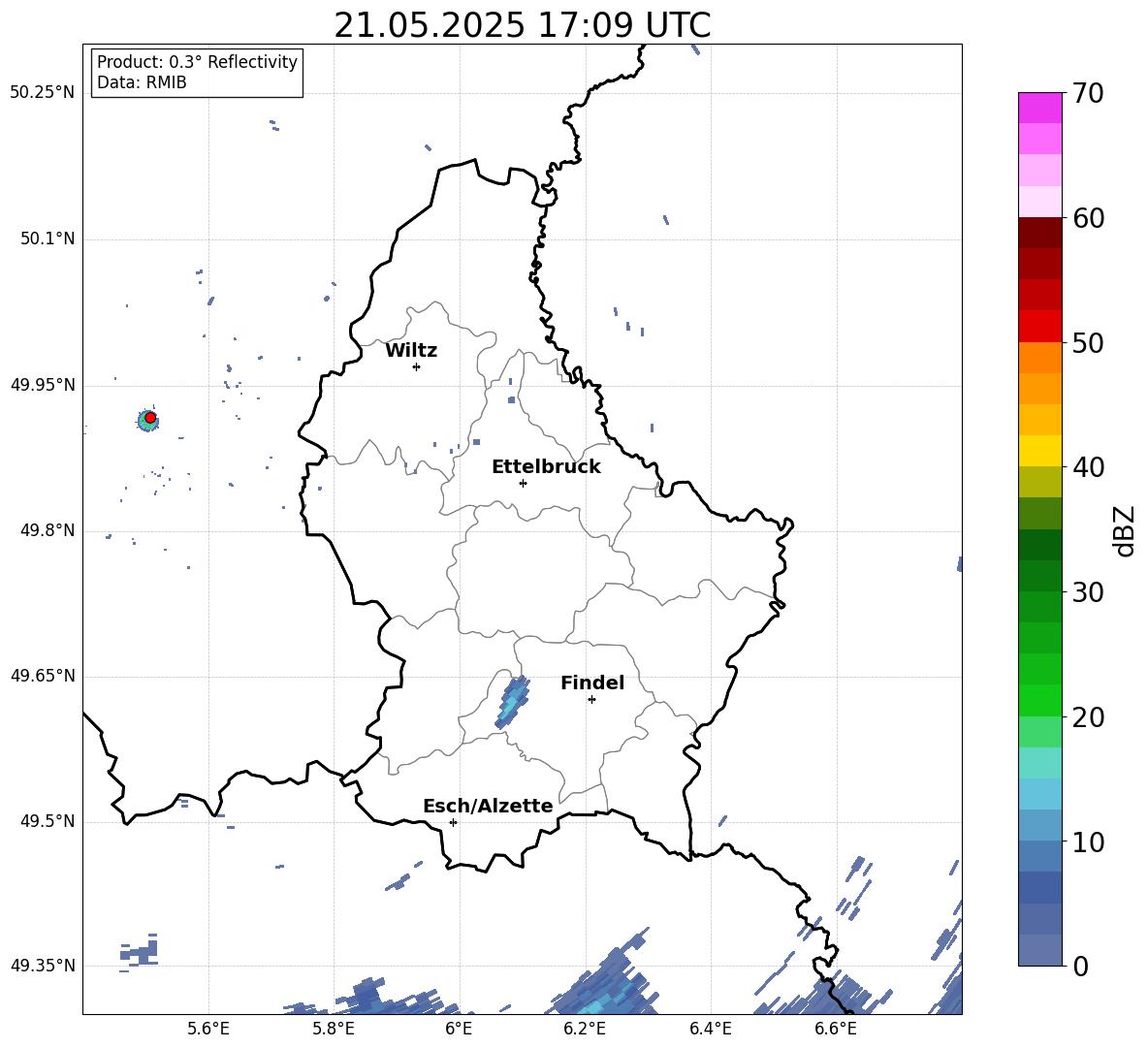The image size is (1148, 1048).
Task: Pick the dark maroon swatch just below 60 dBZ
Action: click(x=1039, y=233)
